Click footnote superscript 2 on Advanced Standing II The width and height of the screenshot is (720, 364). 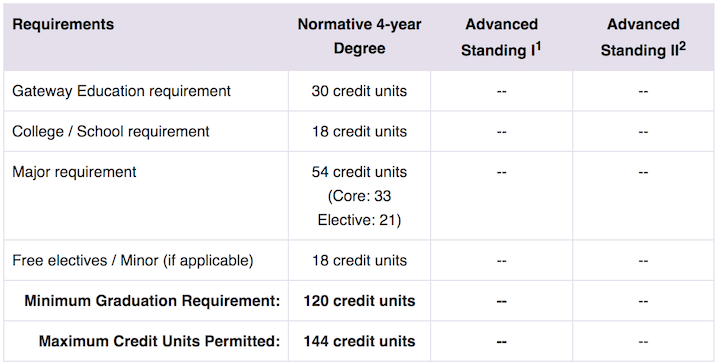pyautogui.click(x=682, y=46)
